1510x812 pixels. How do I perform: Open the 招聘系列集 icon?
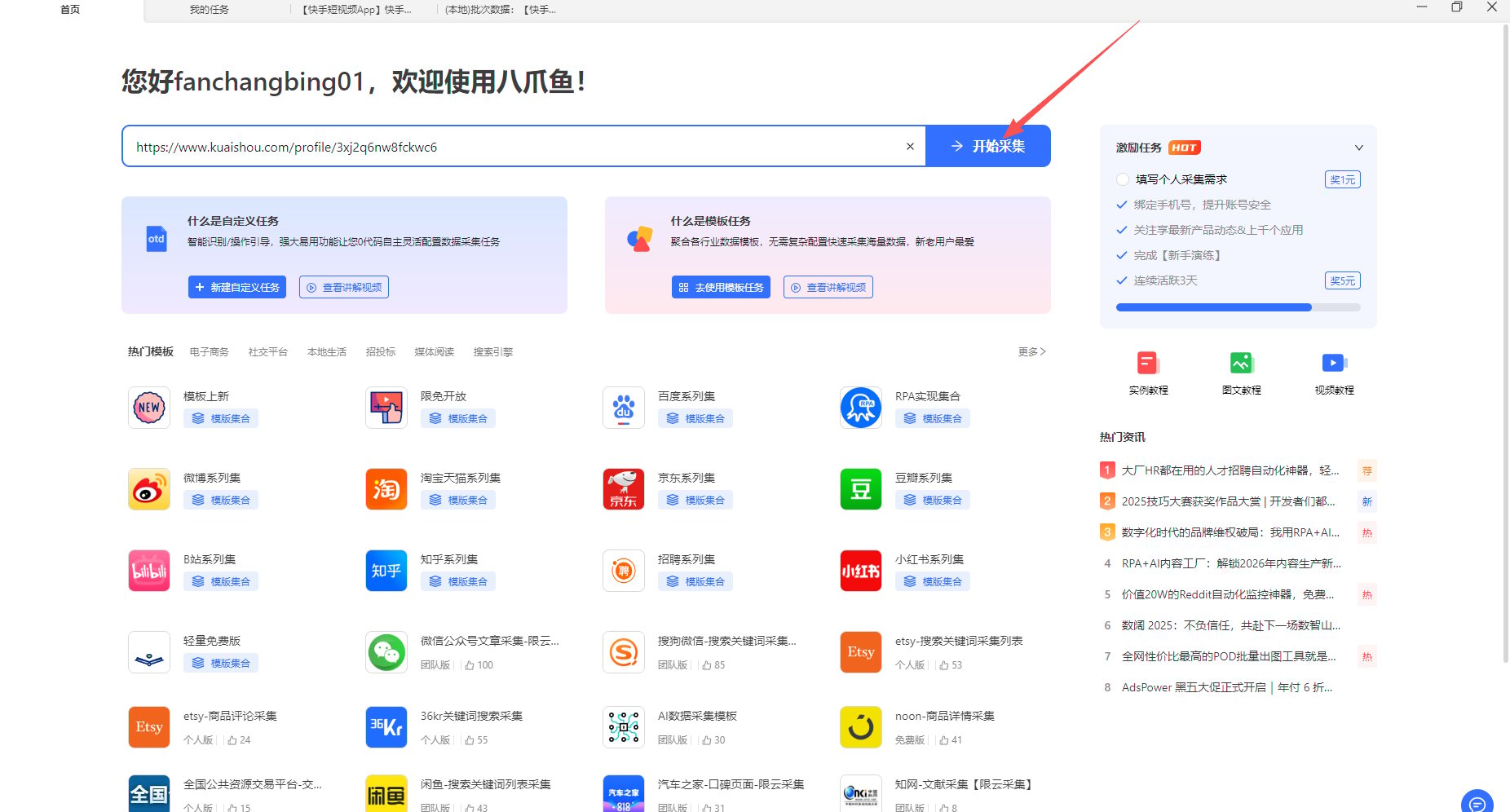pyautogui.click(x=624, y=571)
